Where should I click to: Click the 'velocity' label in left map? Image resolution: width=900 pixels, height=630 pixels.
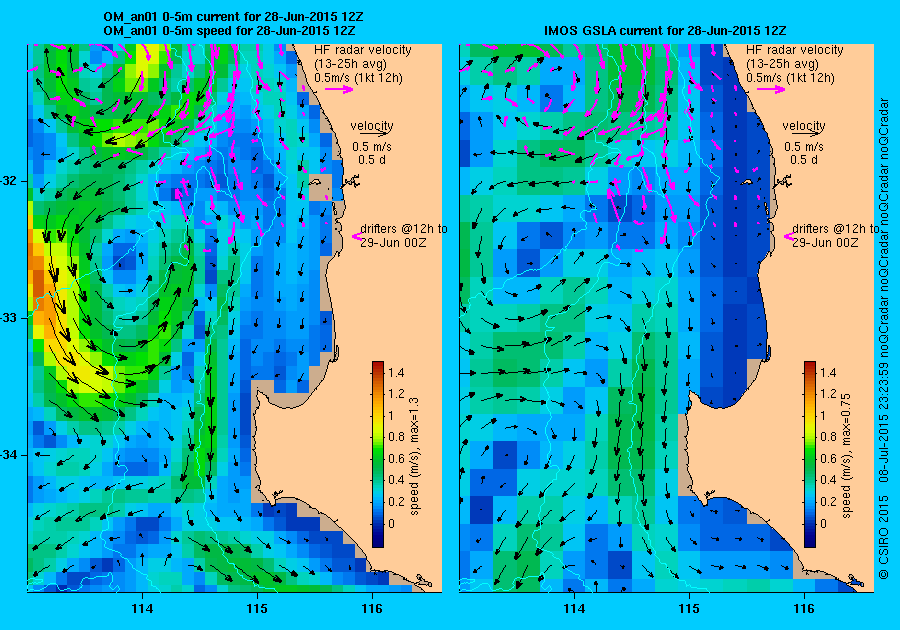372,126
